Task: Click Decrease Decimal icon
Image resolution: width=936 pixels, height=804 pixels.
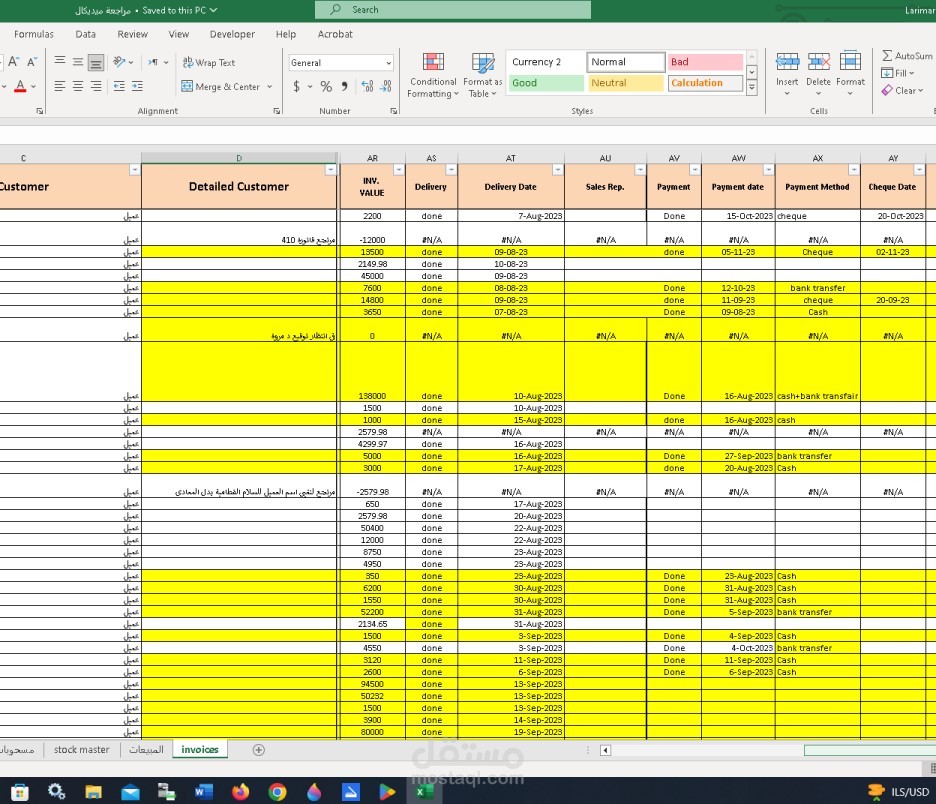Action: coord(386,87)
